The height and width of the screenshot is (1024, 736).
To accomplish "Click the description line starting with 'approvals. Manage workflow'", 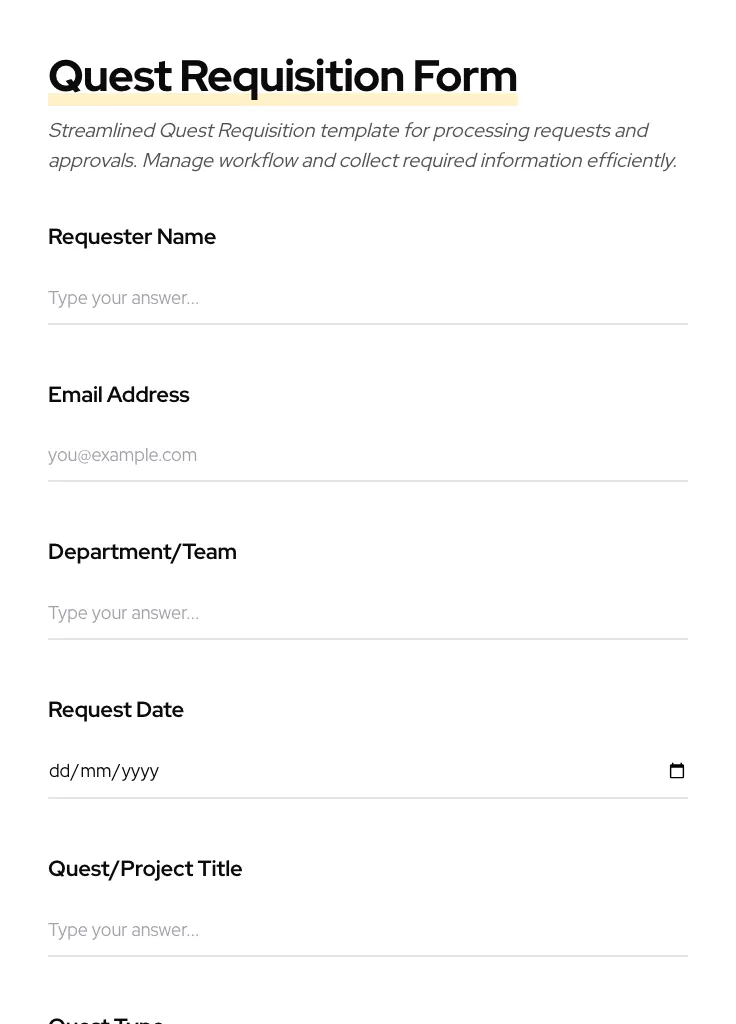I will point(362,161).
